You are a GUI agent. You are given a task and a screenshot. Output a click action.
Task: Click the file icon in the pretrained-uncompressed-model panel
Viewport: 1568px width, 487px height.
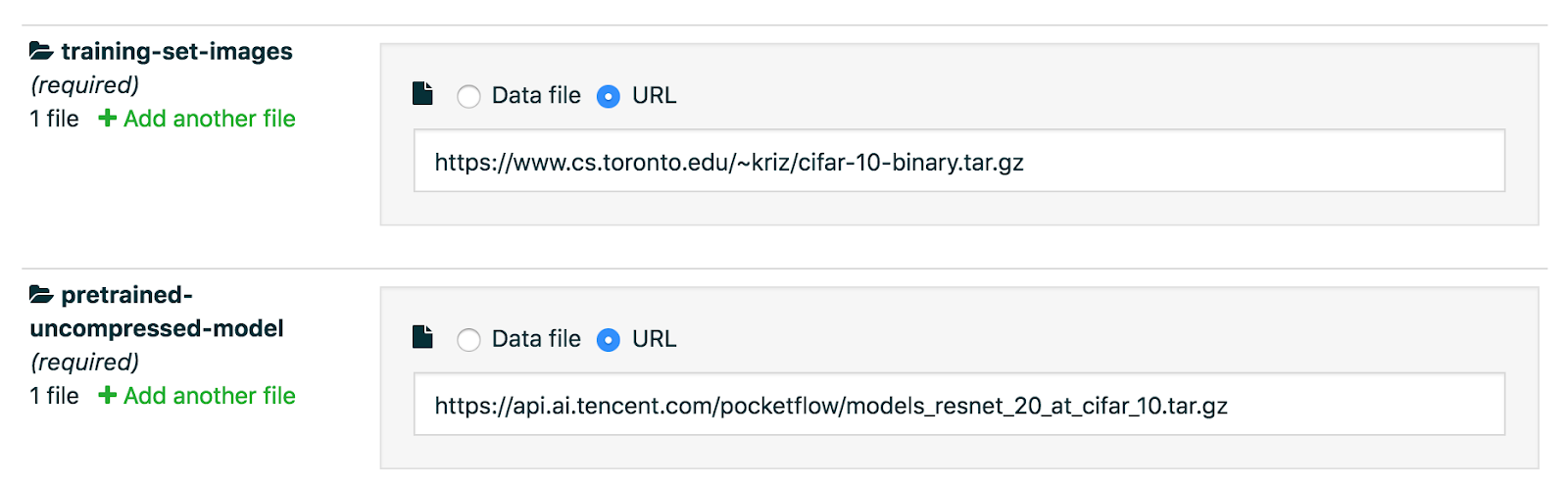(422, 337)
